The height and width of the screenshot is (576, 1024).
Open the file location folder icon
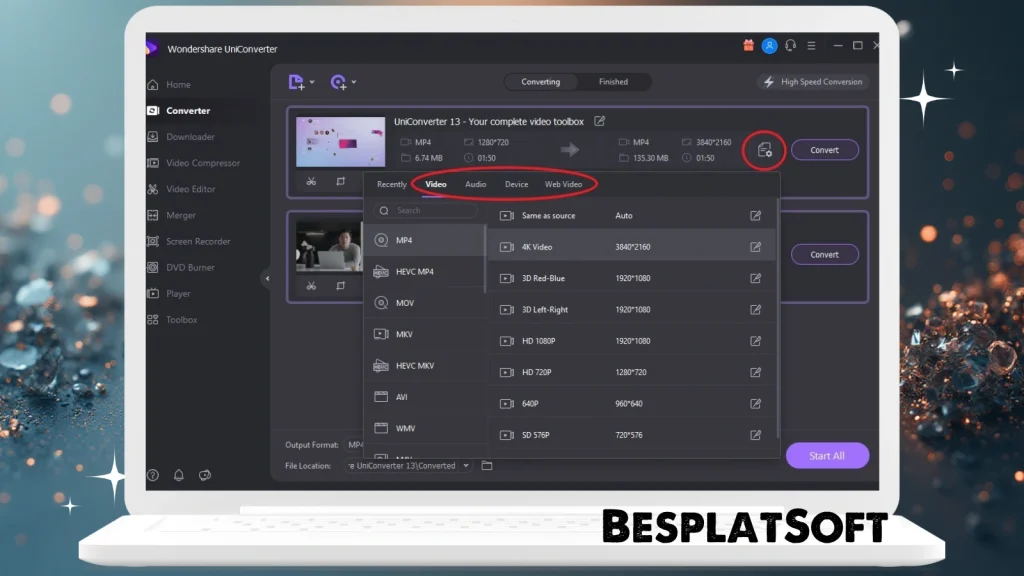487,466
